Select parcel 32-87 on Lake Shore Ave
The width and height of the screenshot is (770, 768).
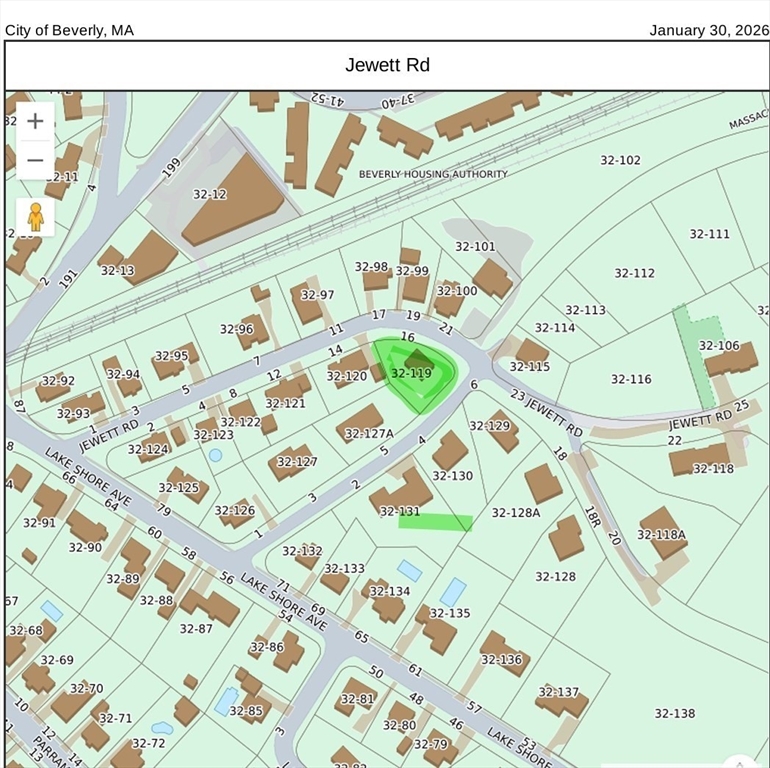[x=196, y=628]
